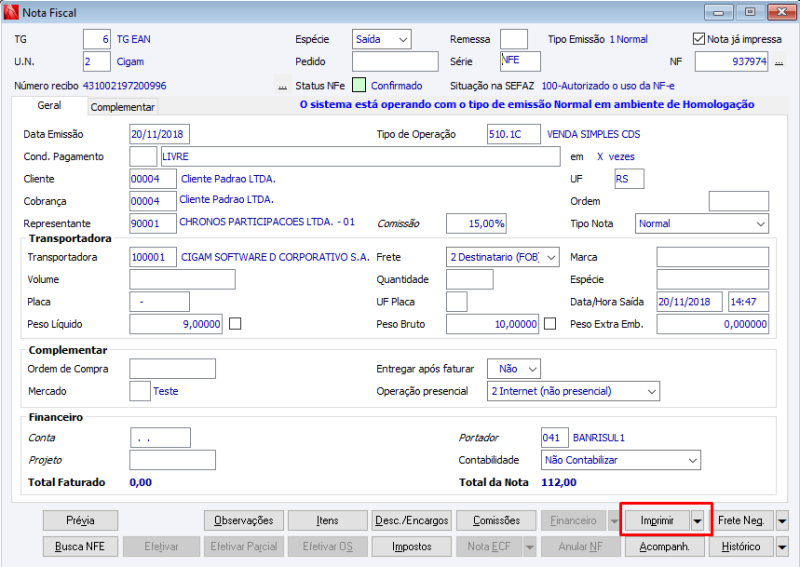
Task: Click the Peso Extra Emb. field
Action: 712,324
